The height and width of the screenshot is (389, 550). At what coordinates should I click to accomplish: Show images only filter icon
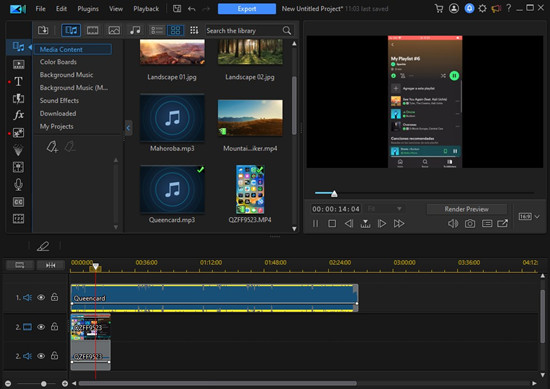pyautogui.click(x=114, y=31)
